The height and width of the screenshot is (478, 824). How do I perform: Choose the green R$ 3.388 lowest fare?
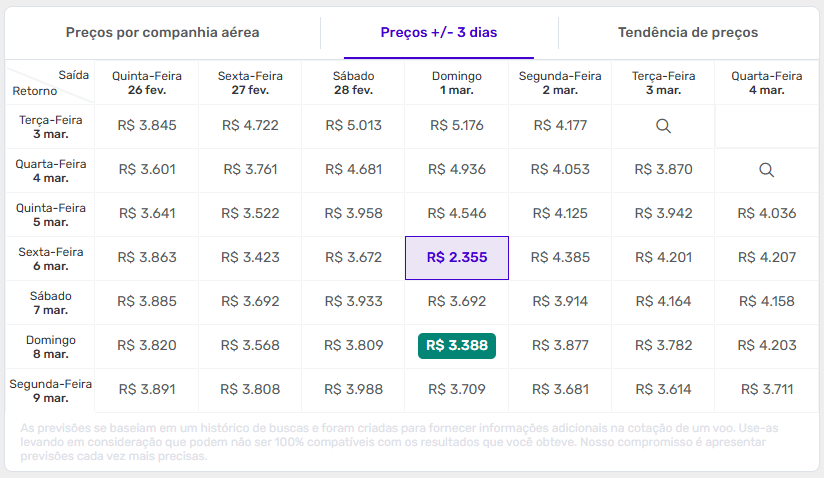tap(457, 346)
